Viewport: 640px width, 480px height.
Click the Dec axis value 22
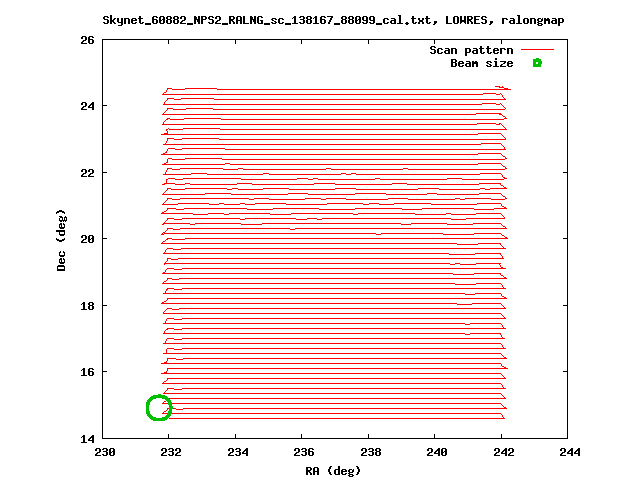(87, 173)
